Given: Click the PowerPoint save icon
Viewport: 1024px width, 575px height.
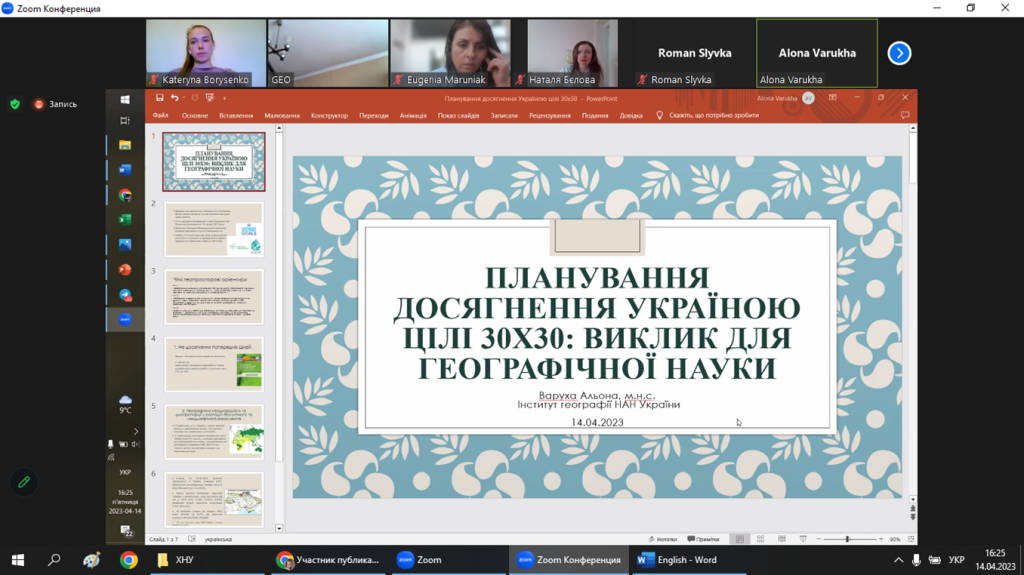Looking at the screenshot, I should click(159, 98).
